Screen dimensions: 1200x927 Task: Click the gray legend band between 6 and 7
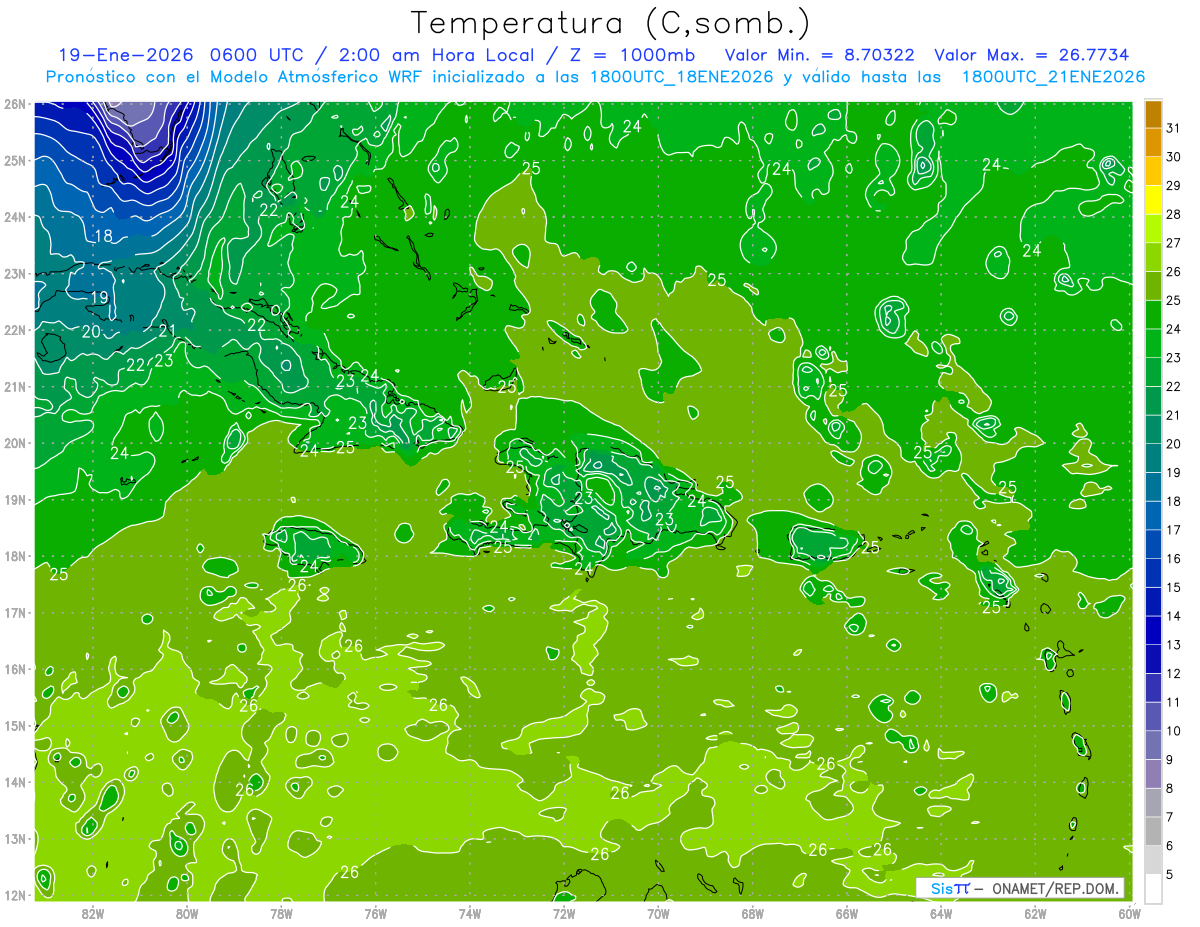1153,831
